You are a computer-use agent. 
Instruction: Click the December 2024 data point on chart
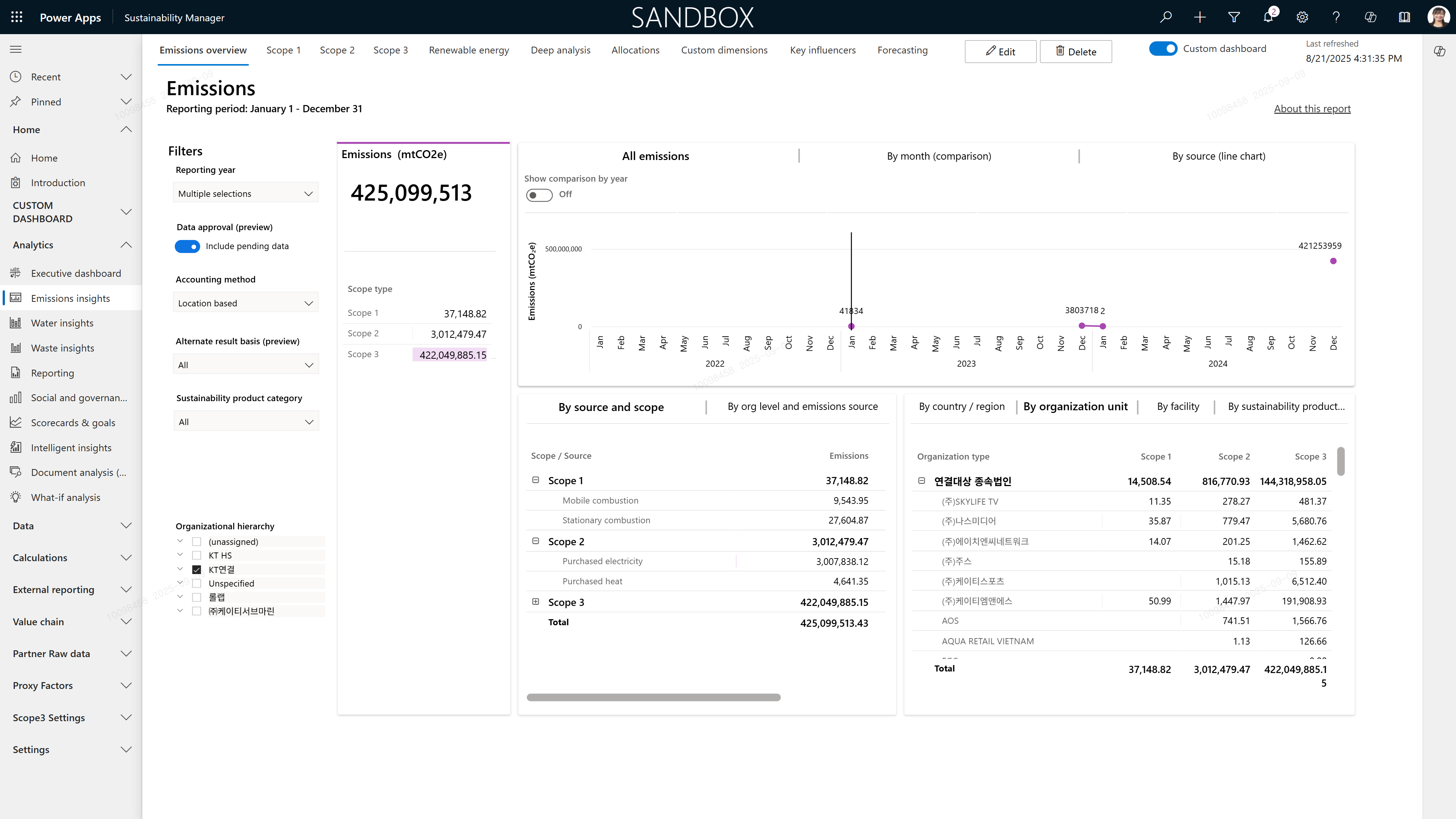click(x=1334, y=261)
